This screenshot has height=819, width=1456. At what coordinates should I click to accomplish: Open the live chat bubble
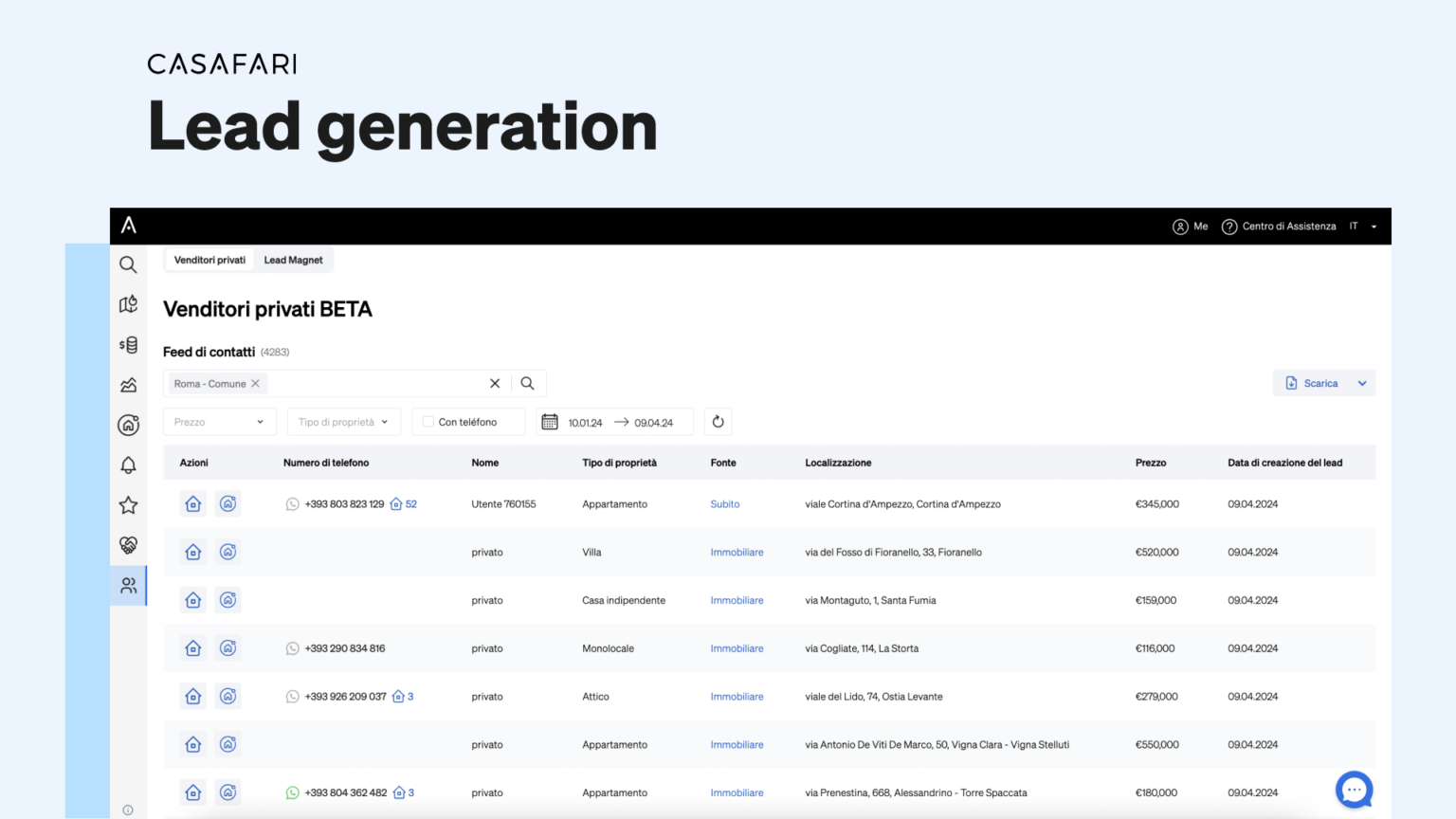point(1355,790)
